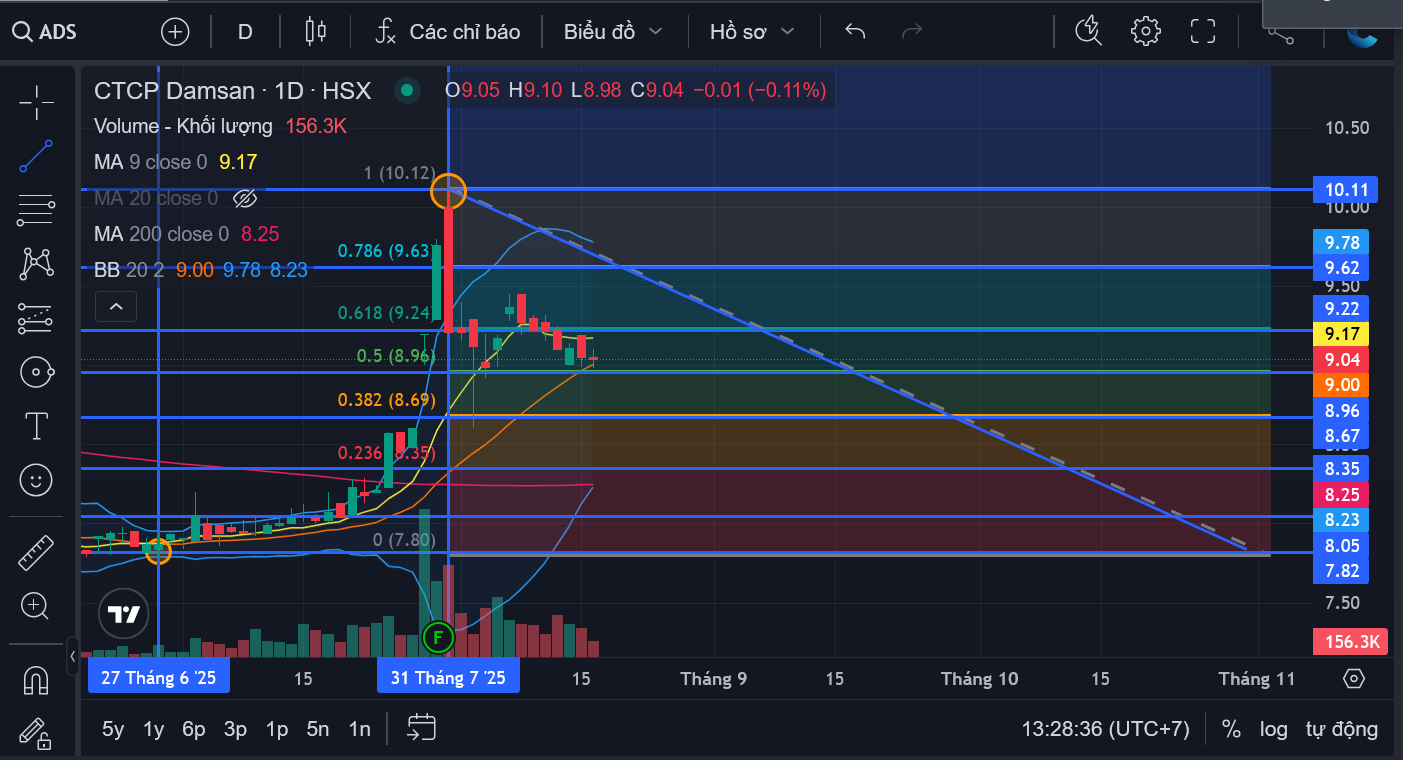Click the 156.3K volume label on price scale
This screenshot has height=760, width=1403.
(1349, 642)
